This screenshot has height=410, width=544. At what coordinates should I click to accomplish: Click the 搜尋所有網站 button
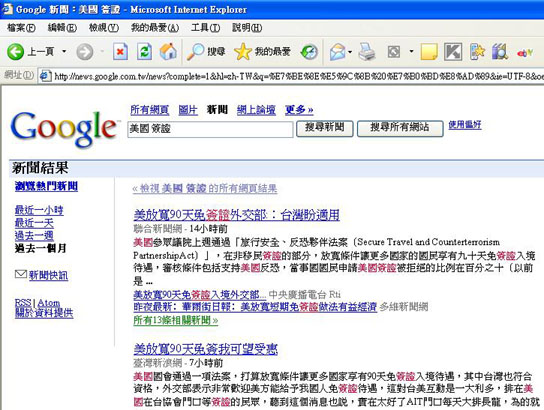click(x=400, y=128)
